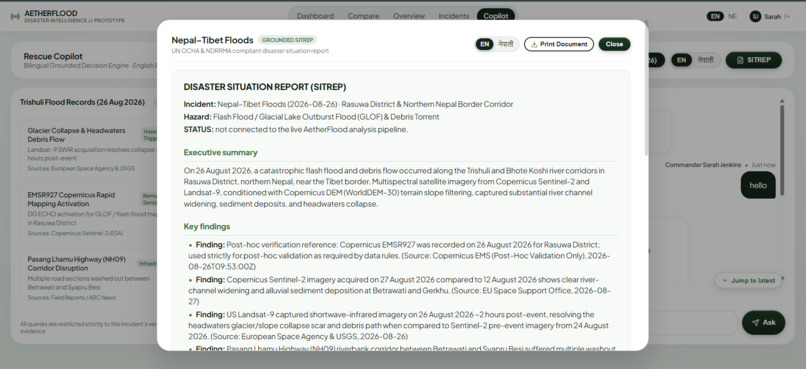Click the chevron icon on Jump to latest
806x369 pixels.
coord(725,281)
